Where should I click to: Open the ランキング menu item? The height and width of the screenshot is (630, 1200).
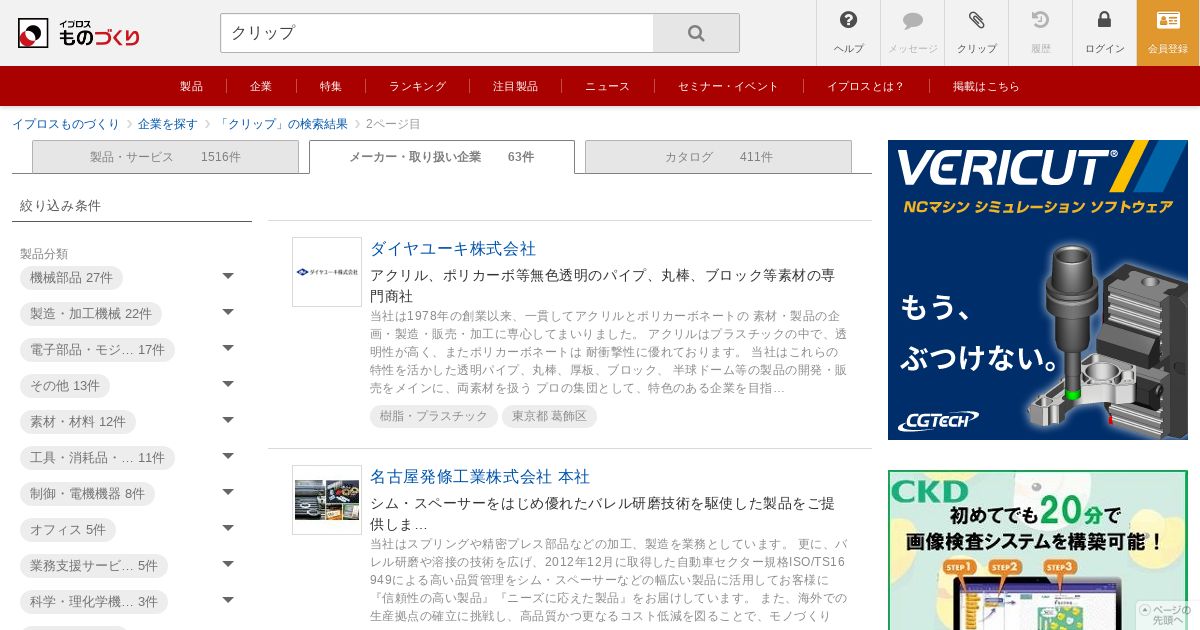coord(417,86)
